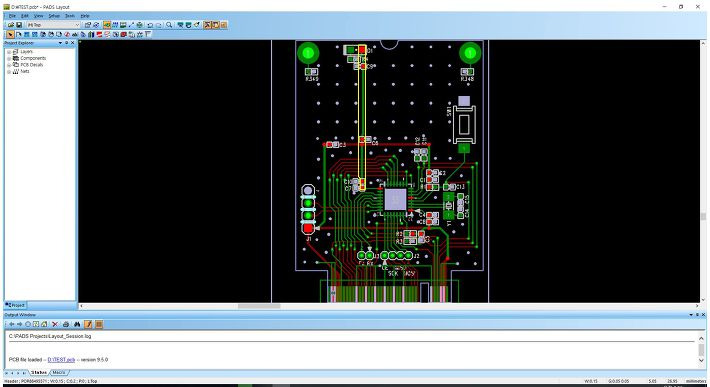Image resolution: width=710 pixels, height=387 pixels.
Task: Expand the Layers tree node
Action: tap(9, 52)
